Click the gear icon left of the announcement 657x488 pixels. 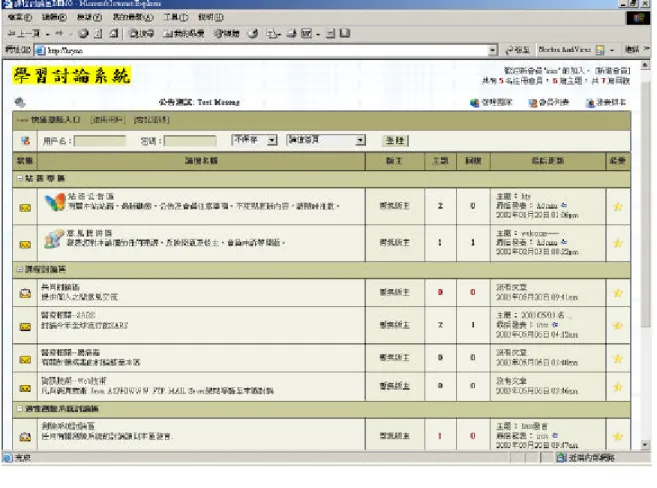click(20, 102)
